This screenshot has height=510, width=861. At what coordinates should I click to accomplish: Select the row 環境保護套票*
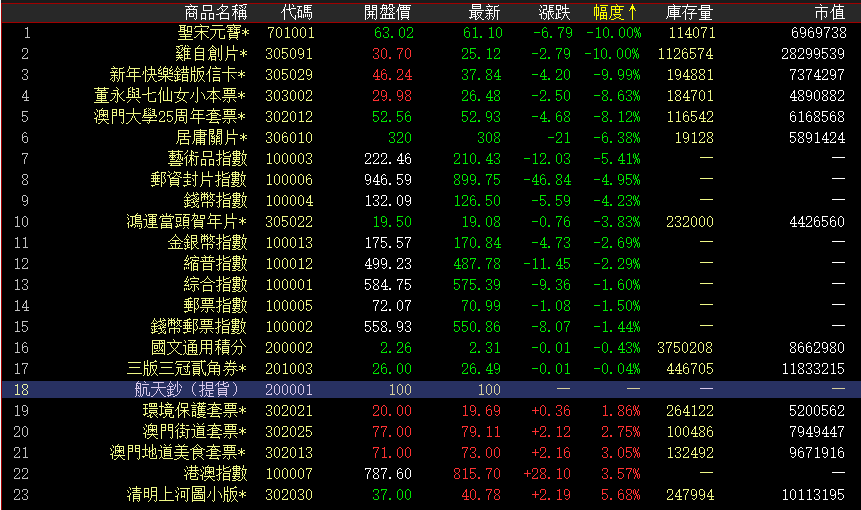(430, 411)
